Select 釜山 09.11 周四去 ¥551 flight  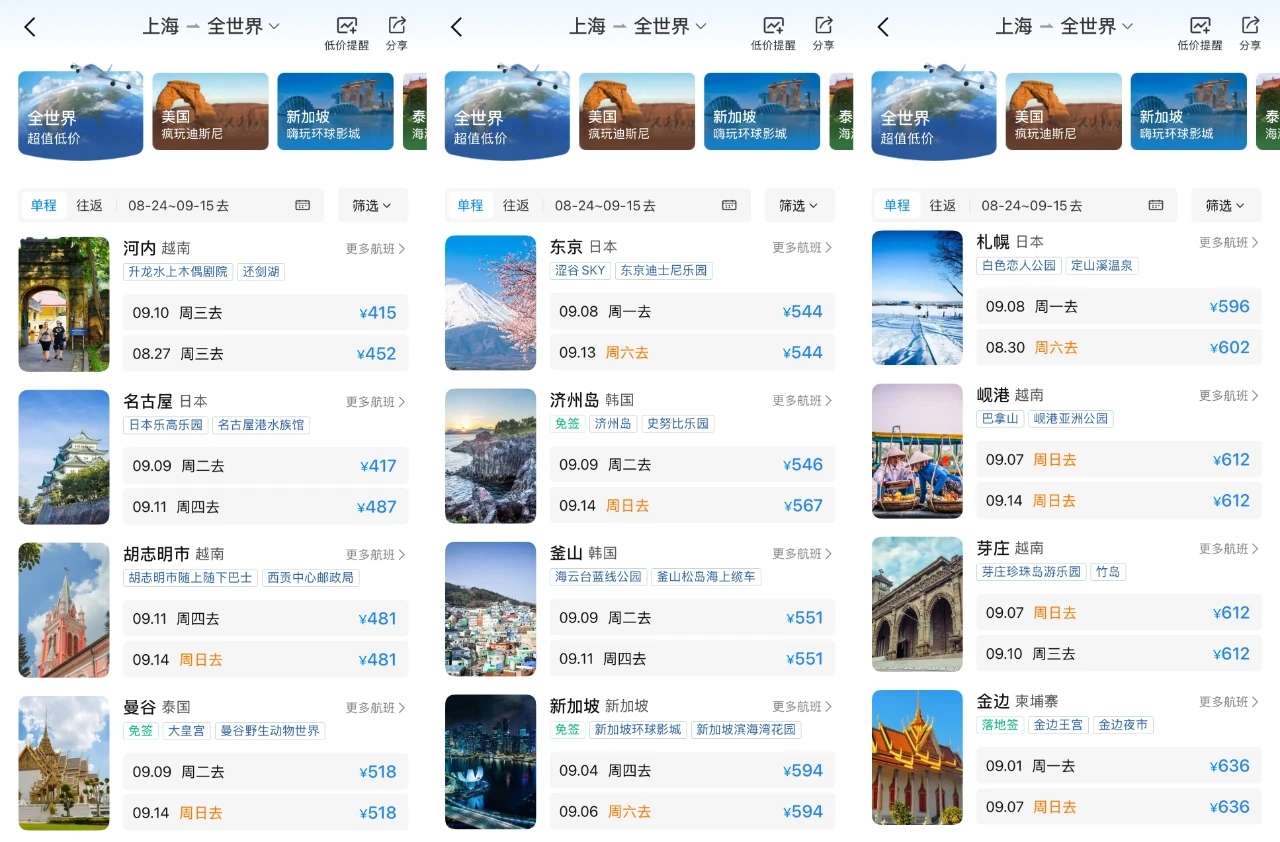coord(692,659)
